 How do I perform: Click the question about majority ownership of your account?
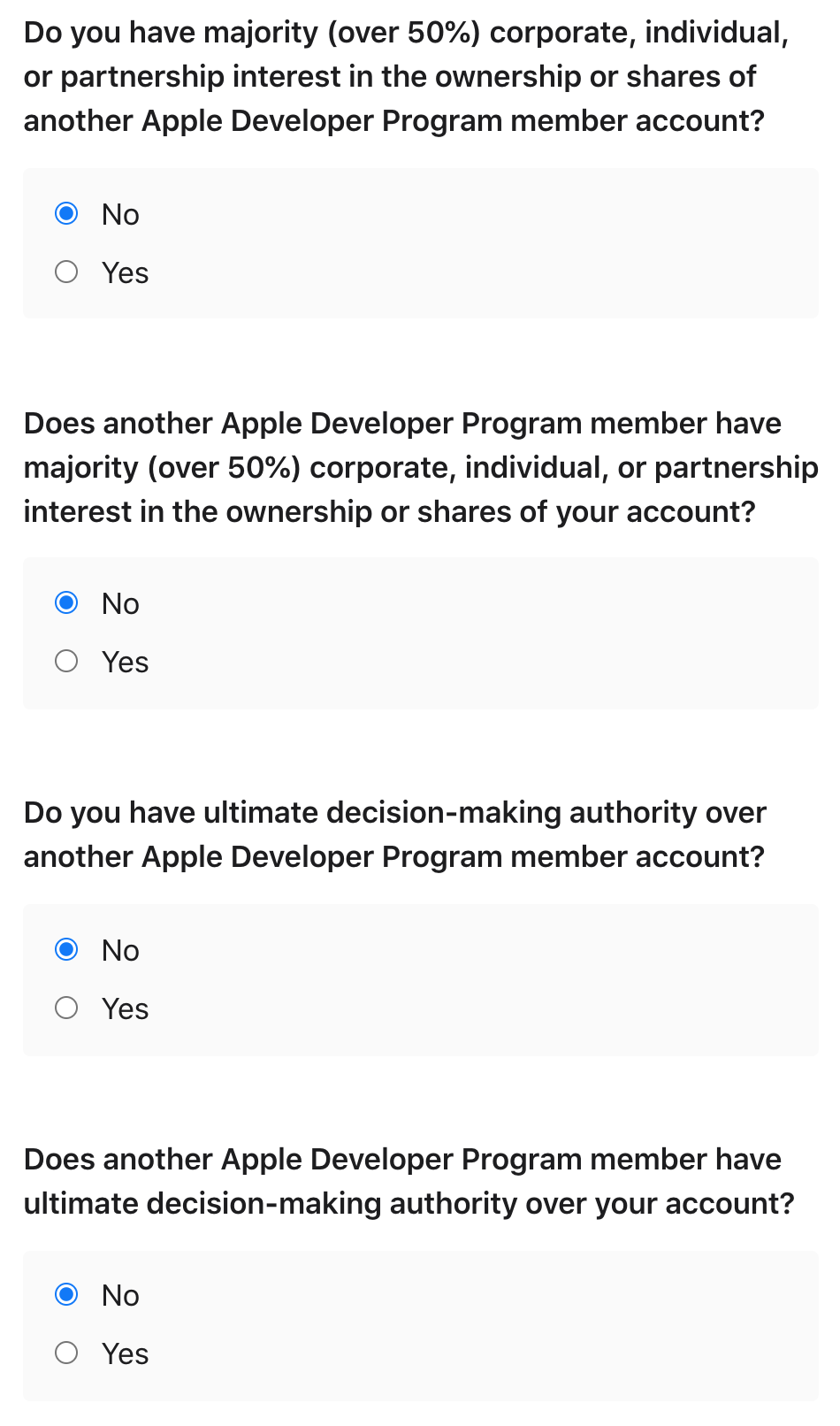point(420,467)
